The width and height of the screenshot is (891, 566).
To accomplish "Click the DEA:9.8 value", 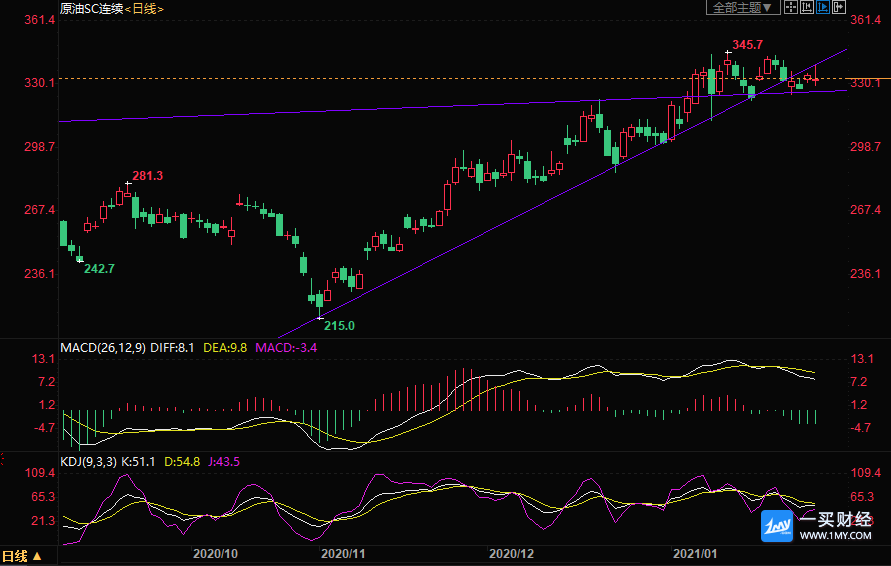I will click(x=225, y=348).
